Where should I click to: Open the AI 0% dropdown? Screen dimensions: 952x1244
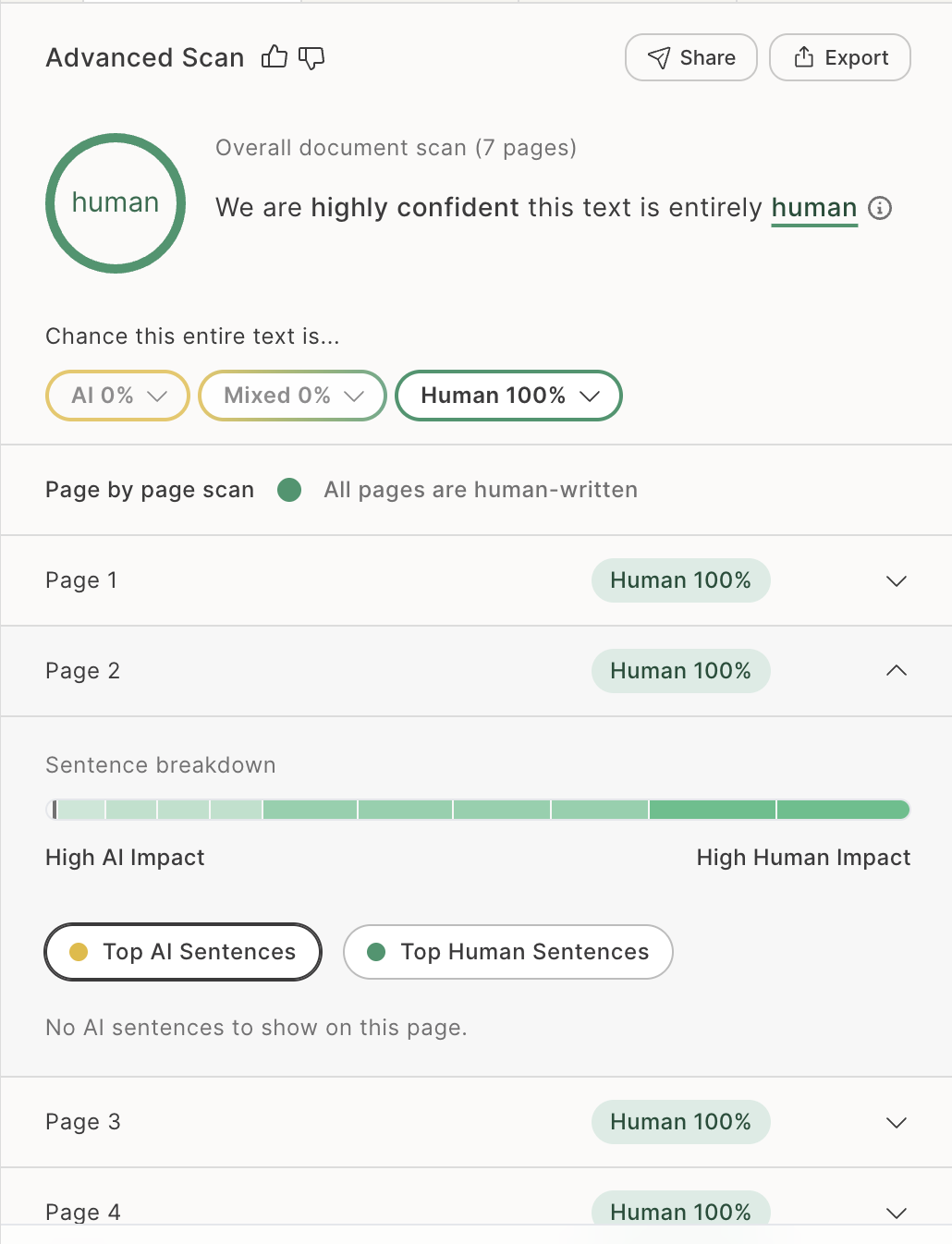point(117,396)
